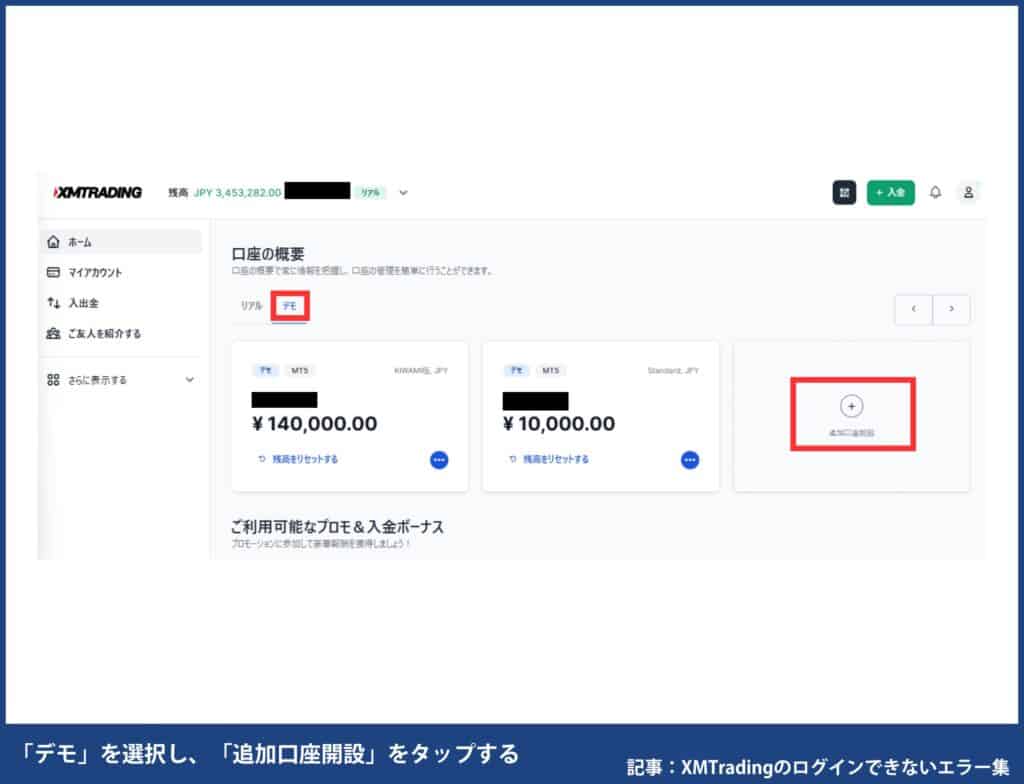Click the MT5 badge on KIWAMI account
Image resolution: width=1024 pixels, height=784 pixels.
coord(300,370)
